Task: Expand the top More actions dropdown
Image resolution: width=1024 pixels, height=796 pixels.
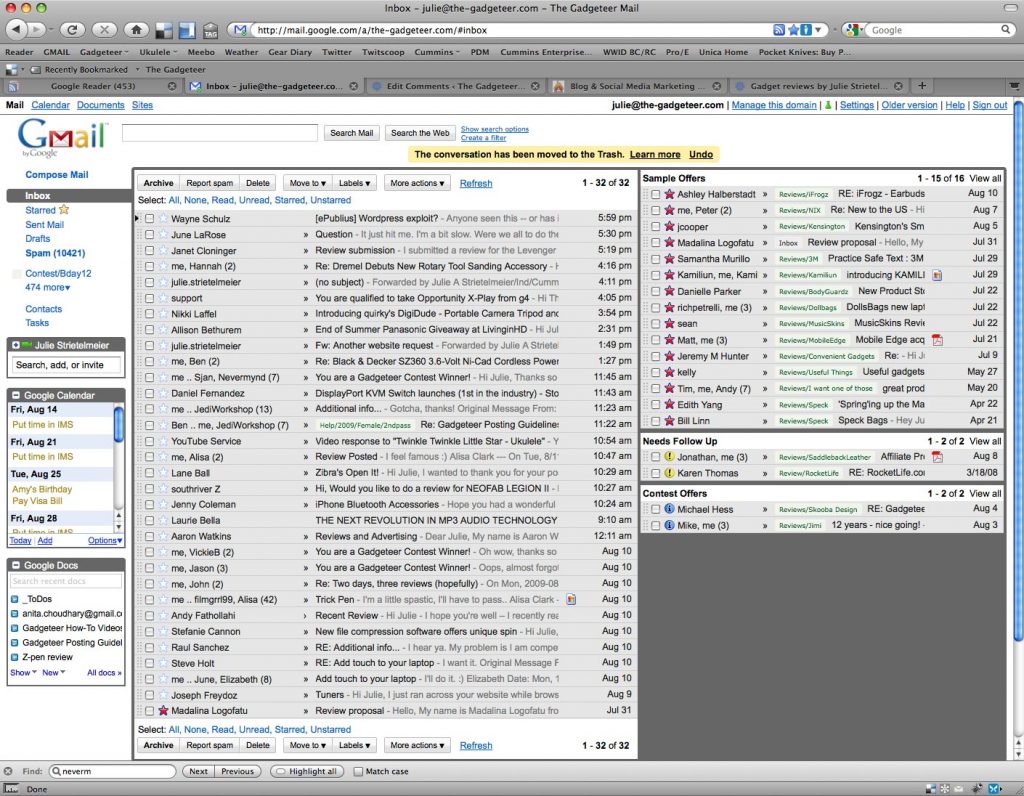Action: click(417, 183)
